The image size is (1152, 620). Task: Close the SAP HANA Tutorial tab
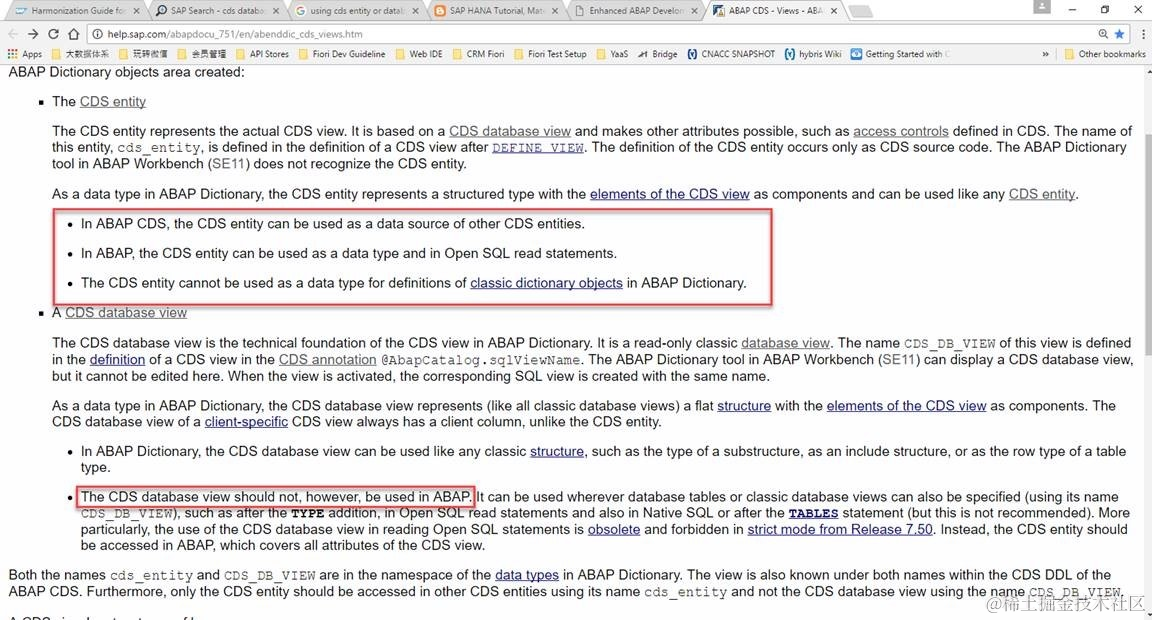coord(555,11)
